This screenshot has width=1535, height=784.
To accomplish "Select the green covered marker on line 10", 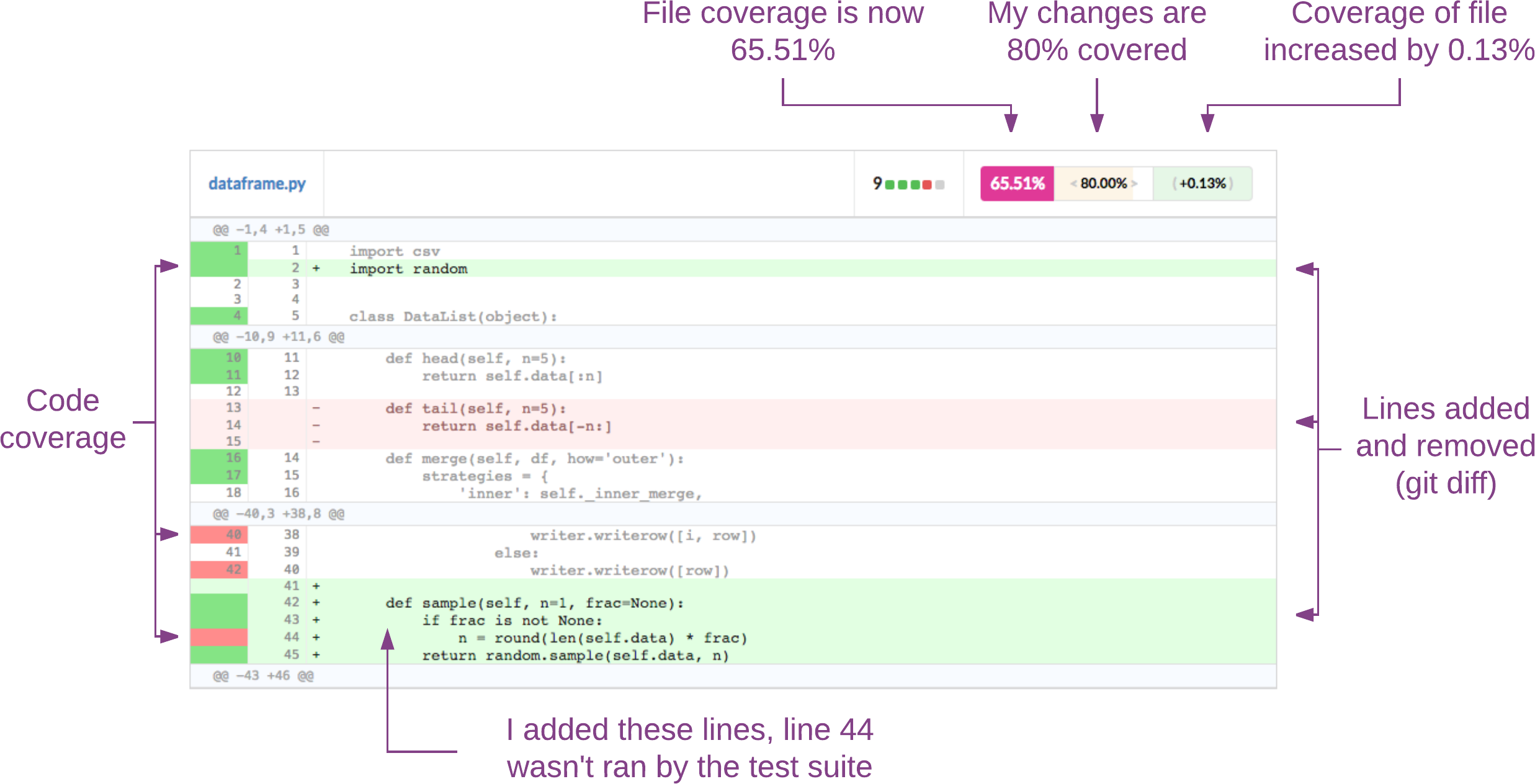I will pos(218,358).
